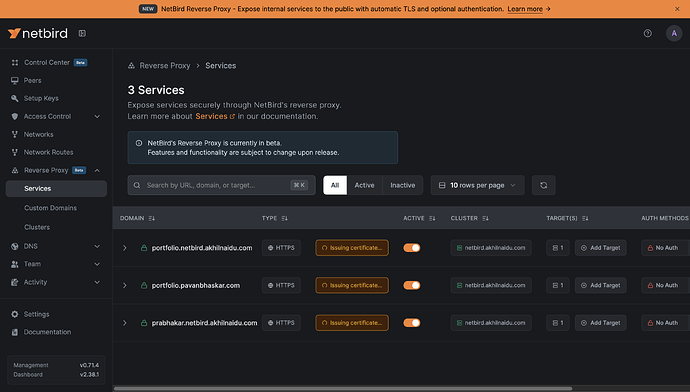Show All services filter
690x392 pixels.
335,185
